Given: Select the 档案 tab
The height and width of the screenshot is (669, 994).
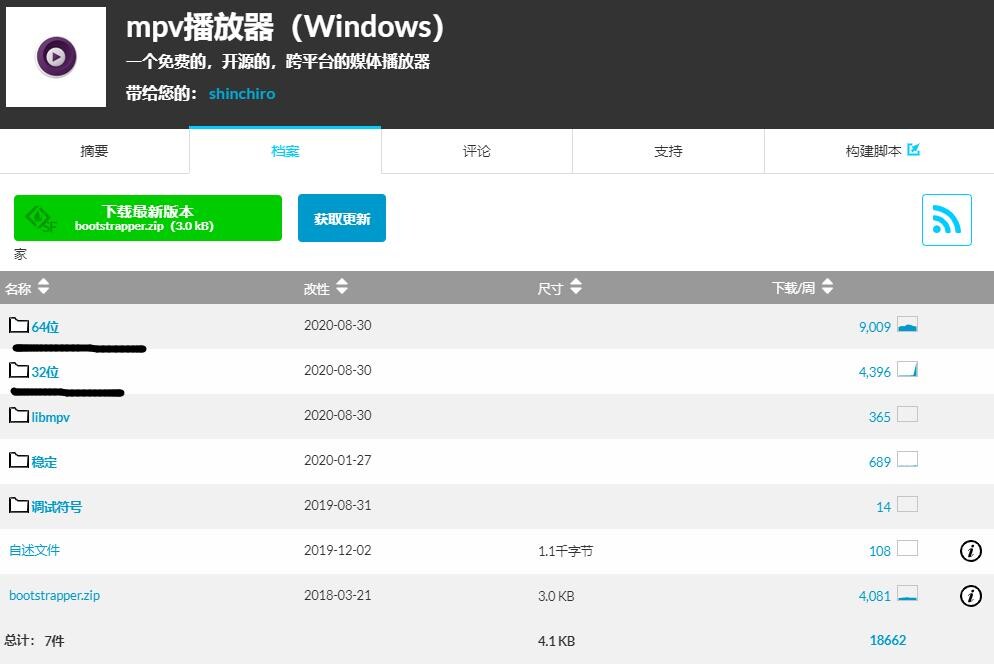Looking at the screenshot, I should click(285, 151).
